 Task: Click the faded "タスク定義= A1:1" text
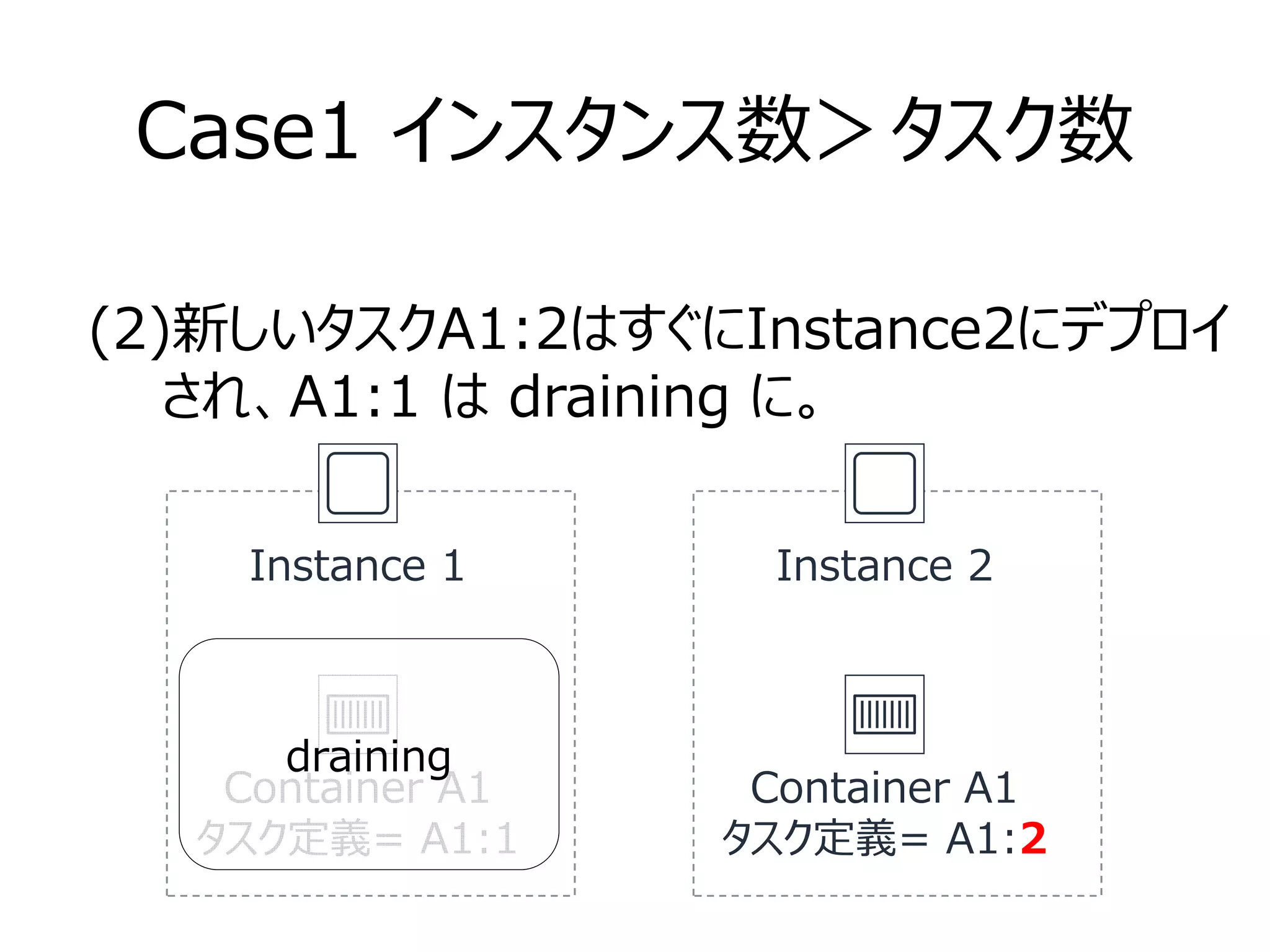pyautogui.click(x=357, y=839)
